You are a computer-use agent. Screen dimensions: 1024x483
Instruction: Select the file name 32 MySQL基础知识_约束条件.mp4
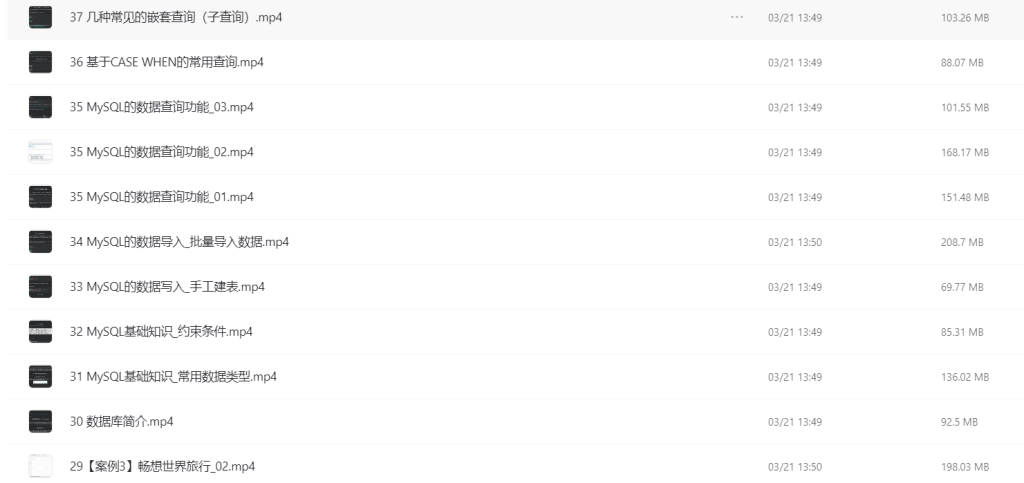tap(161, 332)
